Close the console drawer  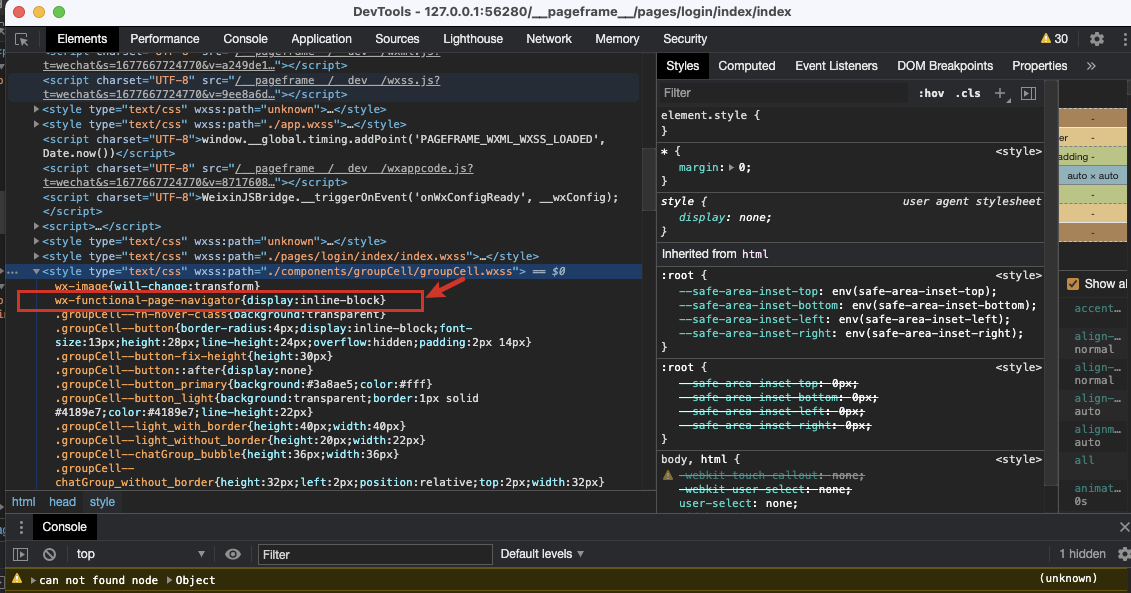[x=1124, y=527]
